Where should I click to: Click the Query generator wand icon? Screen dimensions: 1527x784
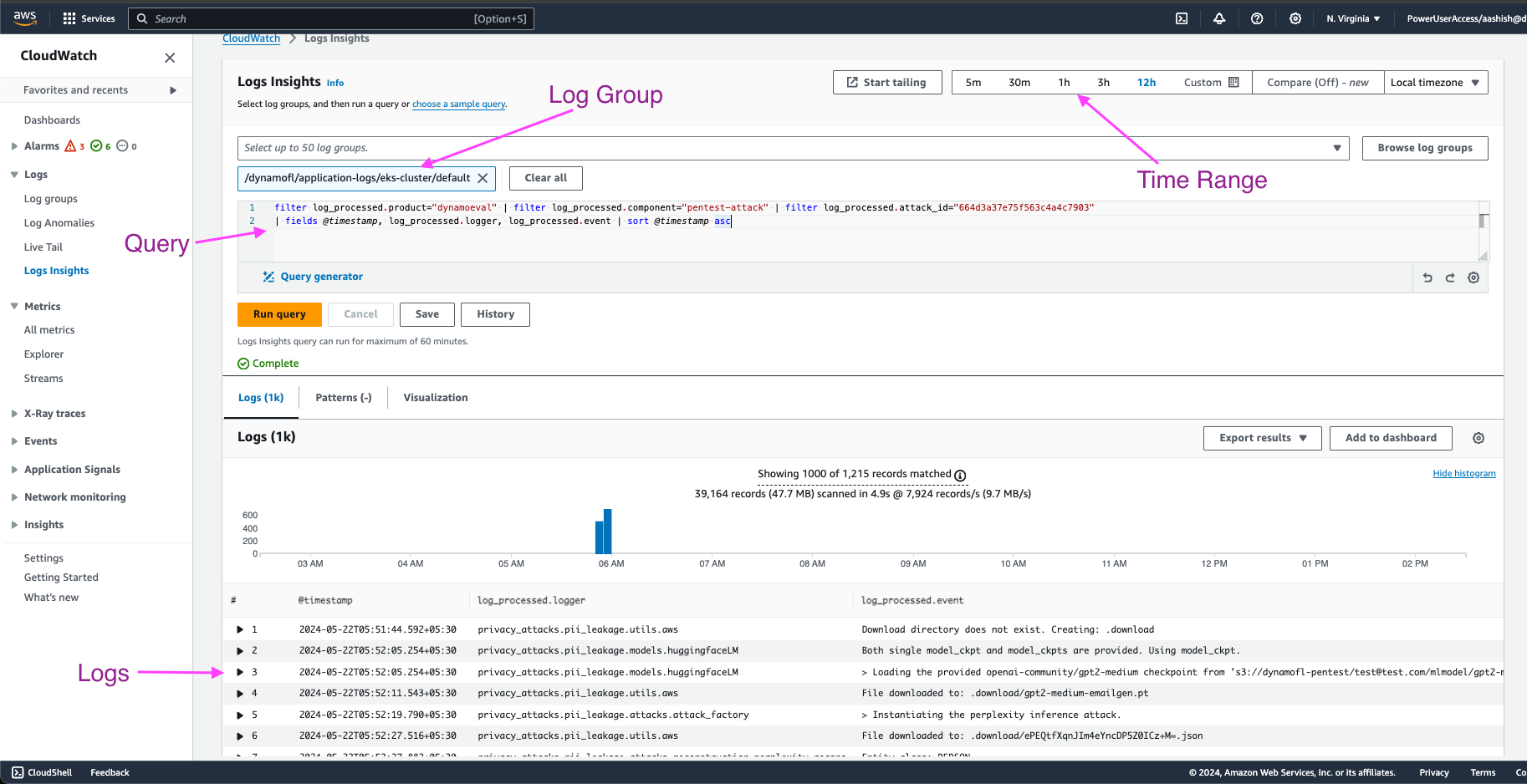point(268,277)
